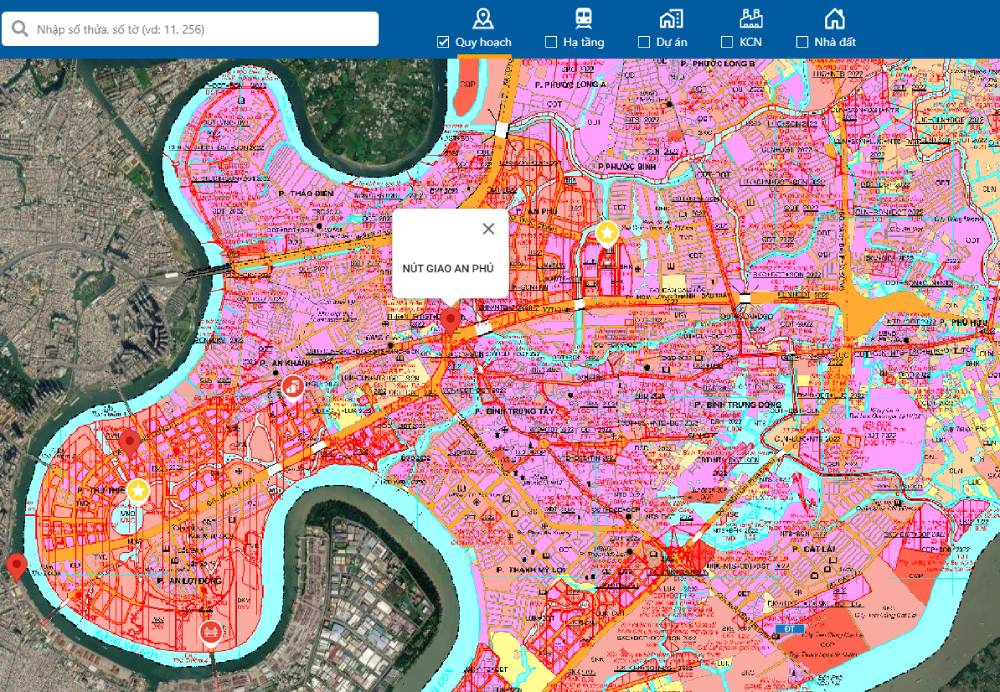Tick the Dự án checkbox
1000x692 pixels.
tap(643, 42)
